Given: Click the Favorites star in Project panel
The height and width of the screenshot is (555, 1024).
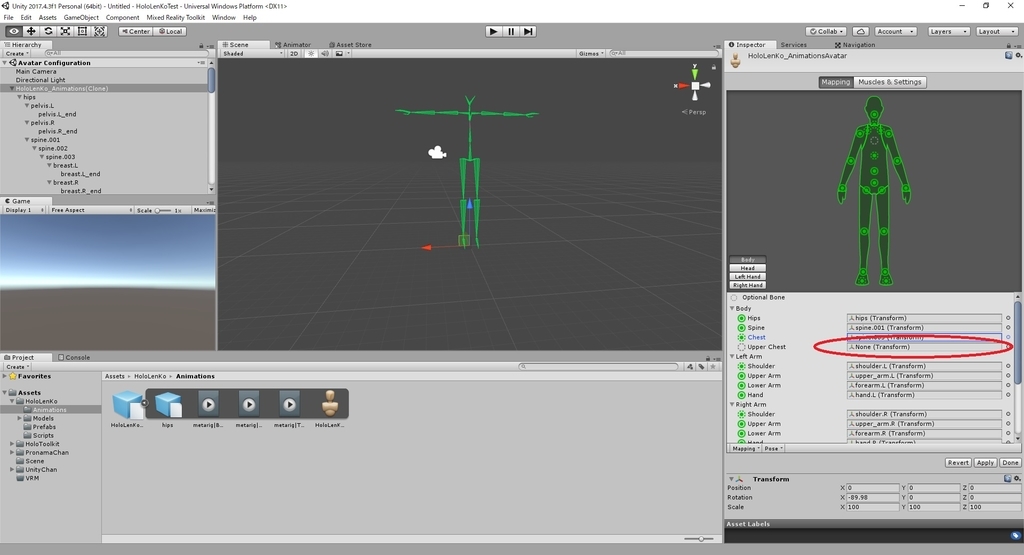Looking at the screenshot, I should click(x=12, y=376).
